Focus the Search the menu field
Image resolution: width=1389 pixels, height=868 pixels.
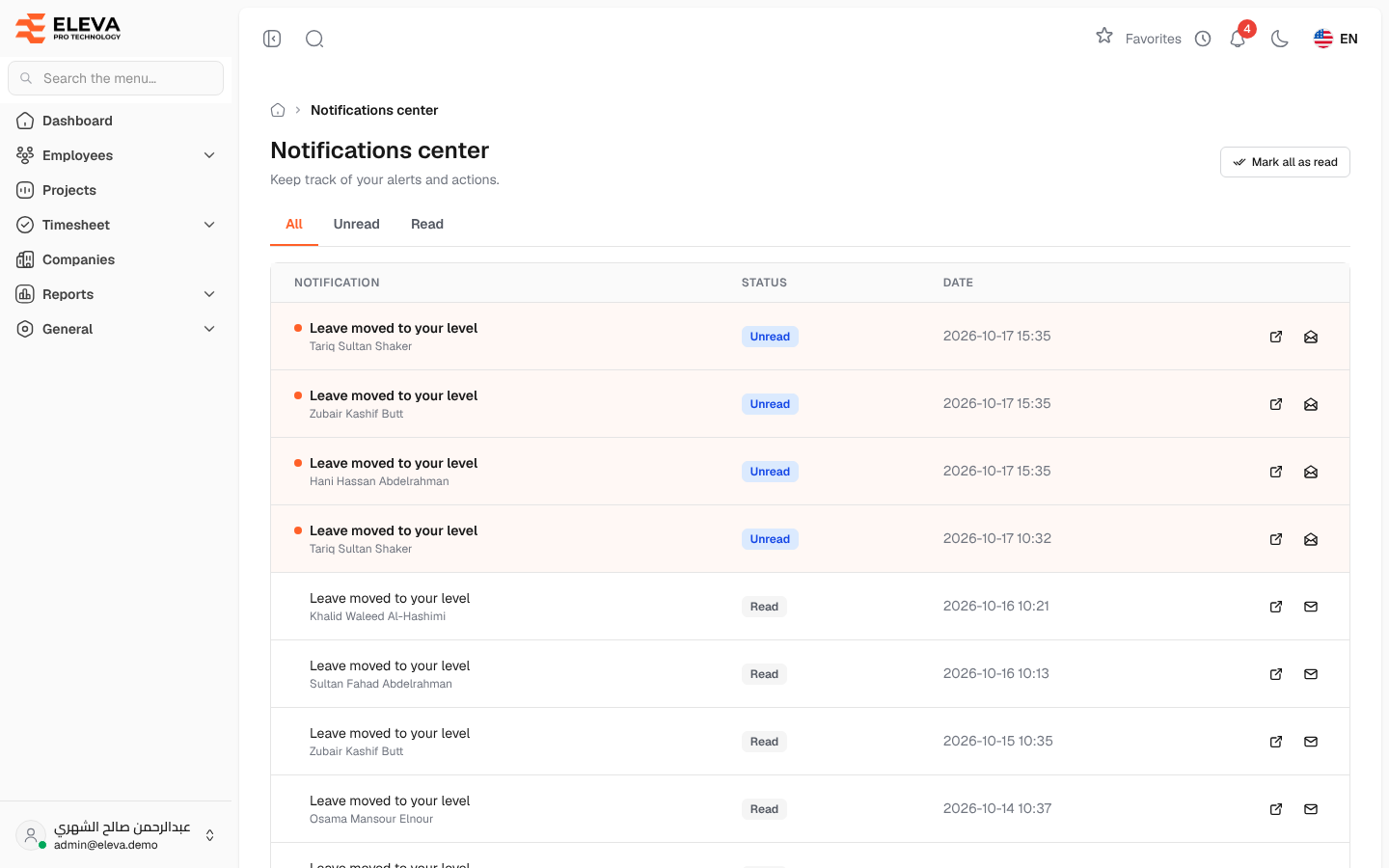coord(116,78)
